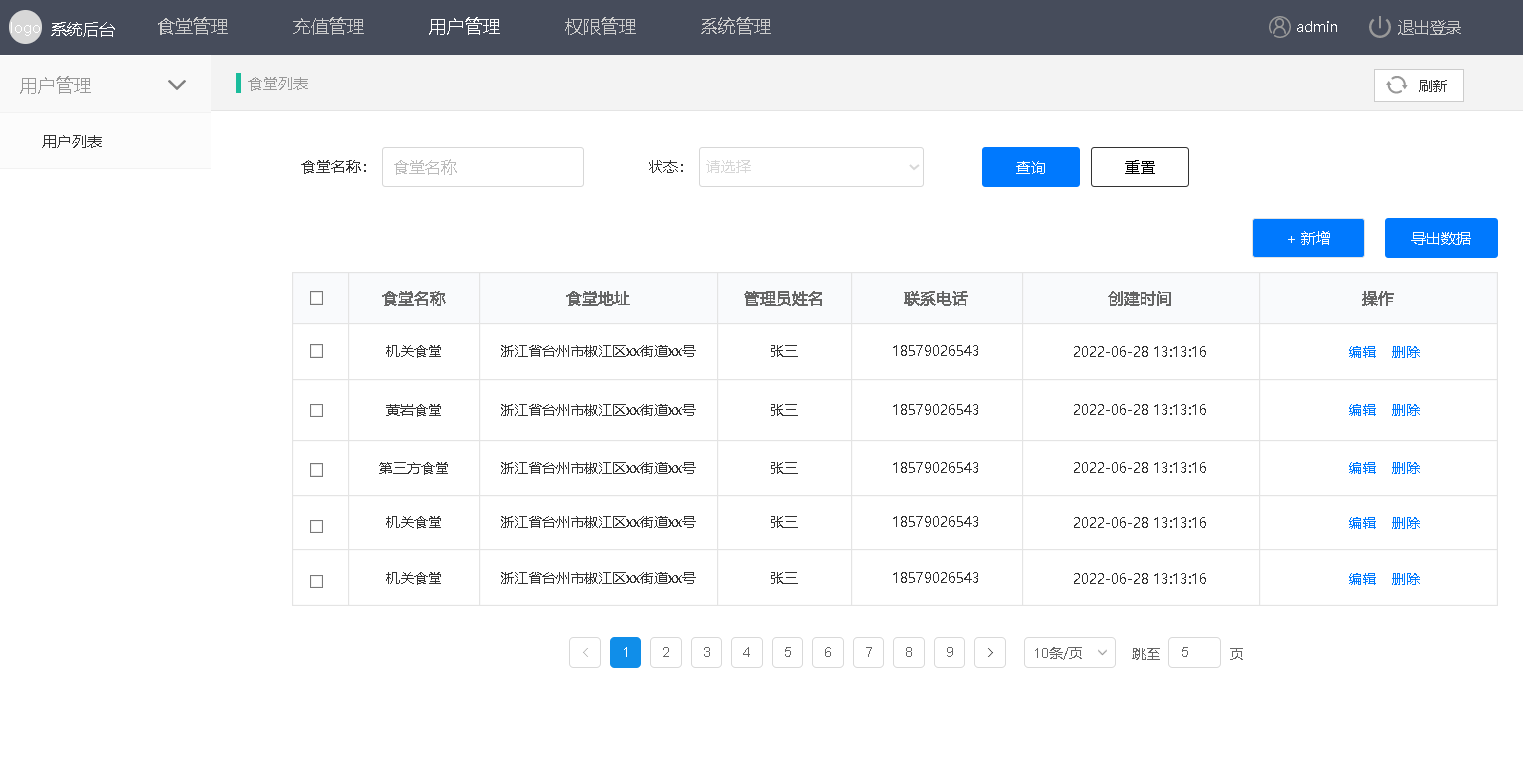
Task: Open 用户管理 top menu
Action: 464,27
